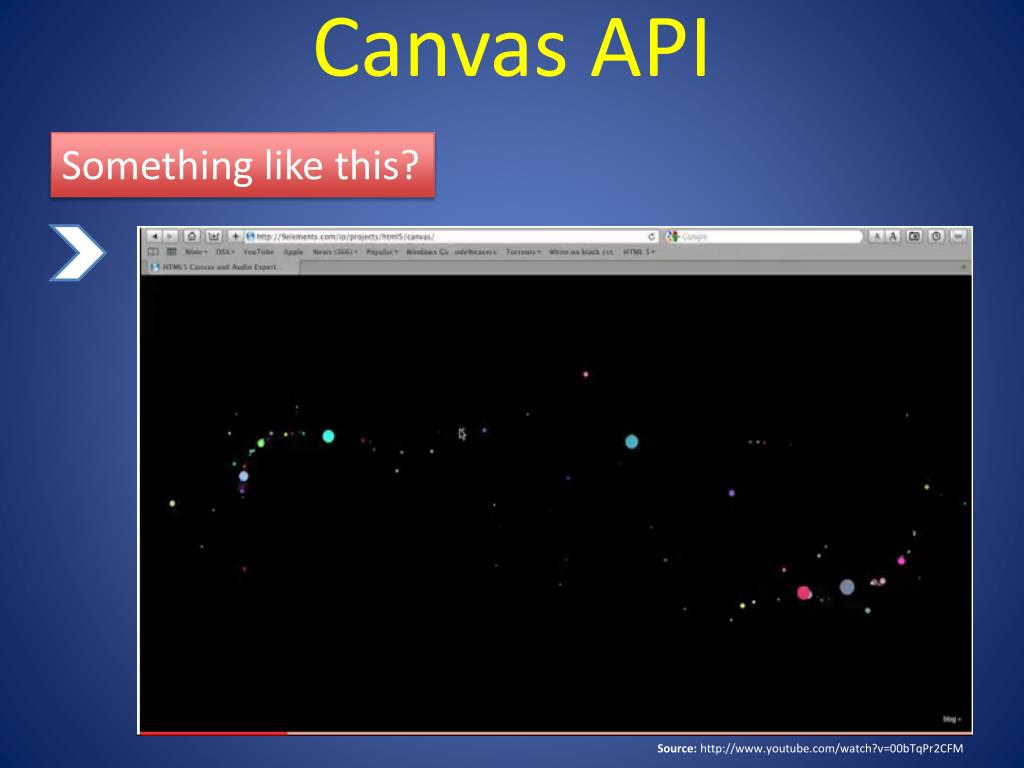Open the Top Sites crown icon
Viewport: 1024px width, 768px height.
coord(214,236)
